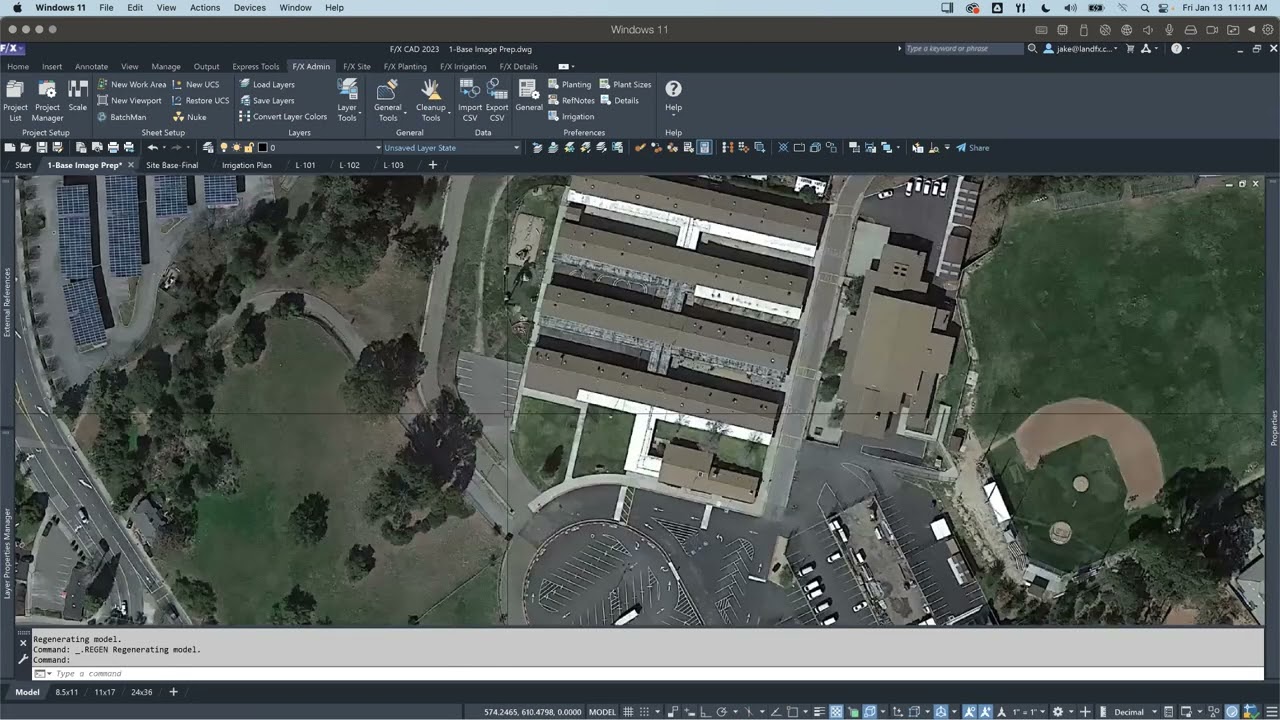
Task: Click the Scale tool icon
Action: click(77, 96)
